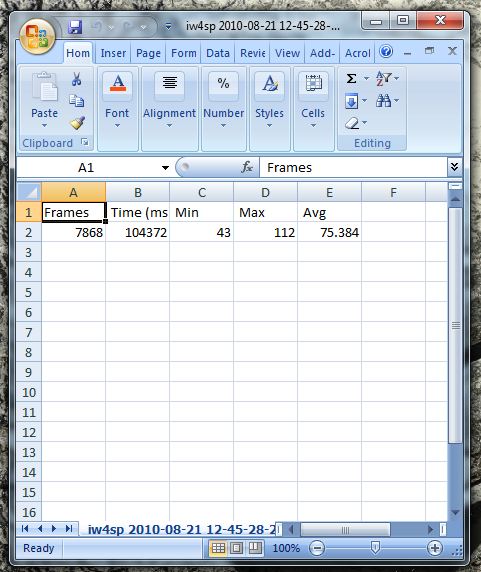Click cell containing 75.384

coord(329,232)
